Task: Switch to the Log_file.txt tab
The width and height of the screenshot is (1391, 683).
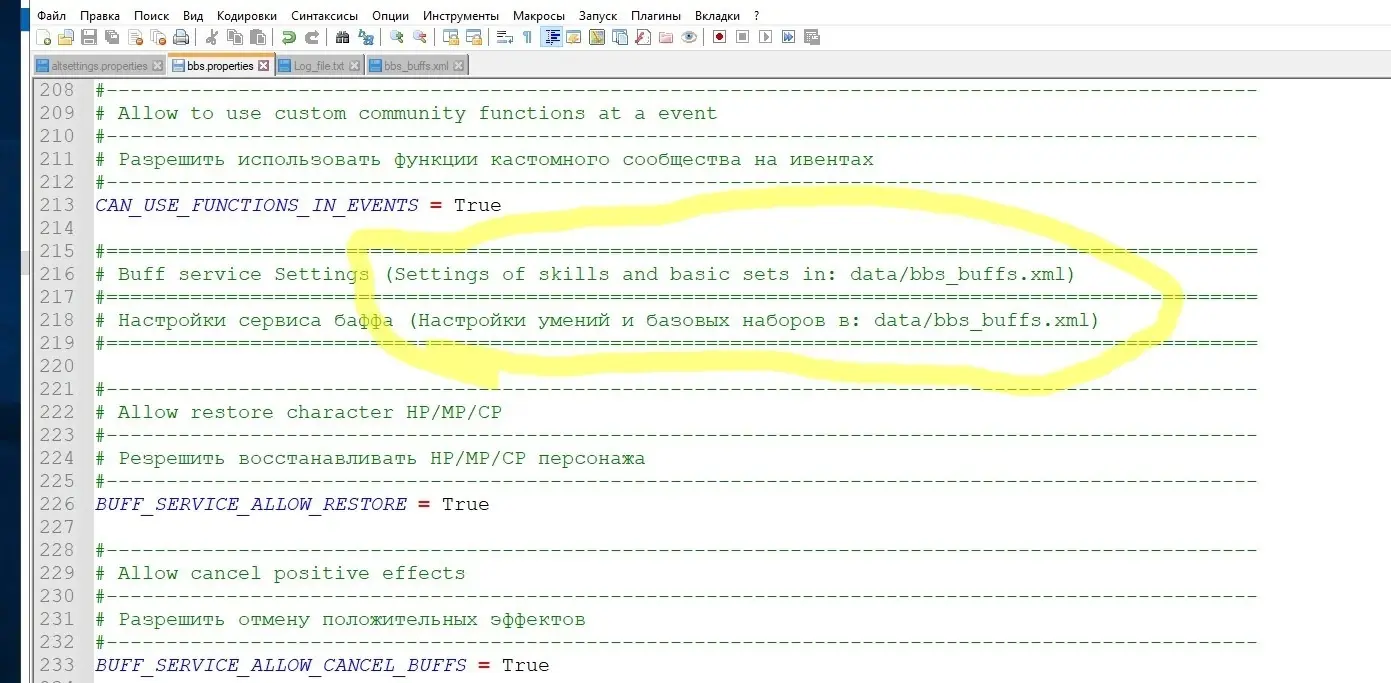Action: pos(318,66)
